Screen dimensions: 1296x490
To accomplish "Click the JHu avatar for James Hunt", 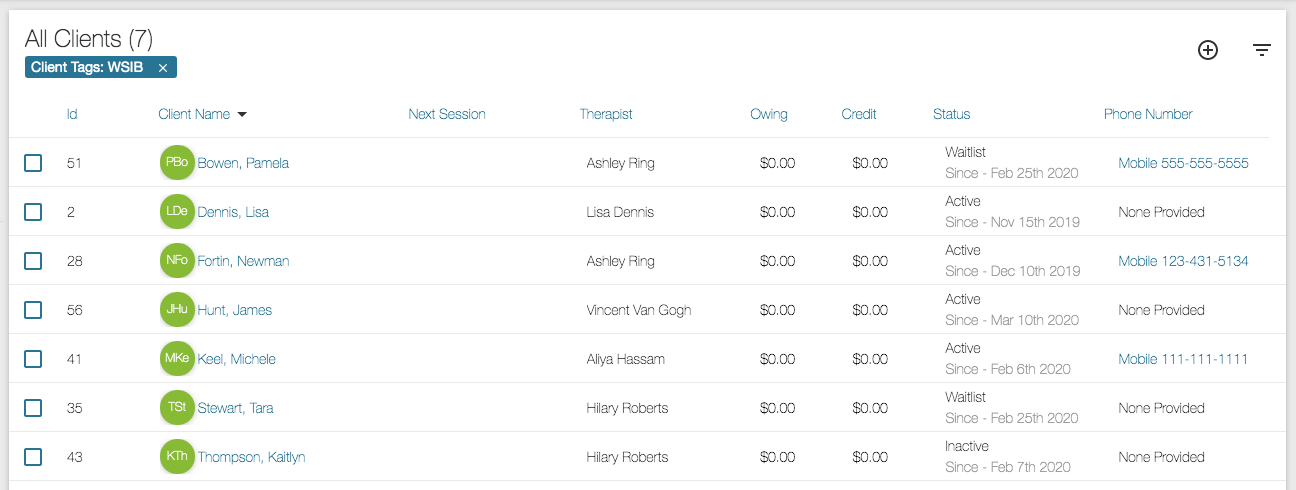I will 177,310.
